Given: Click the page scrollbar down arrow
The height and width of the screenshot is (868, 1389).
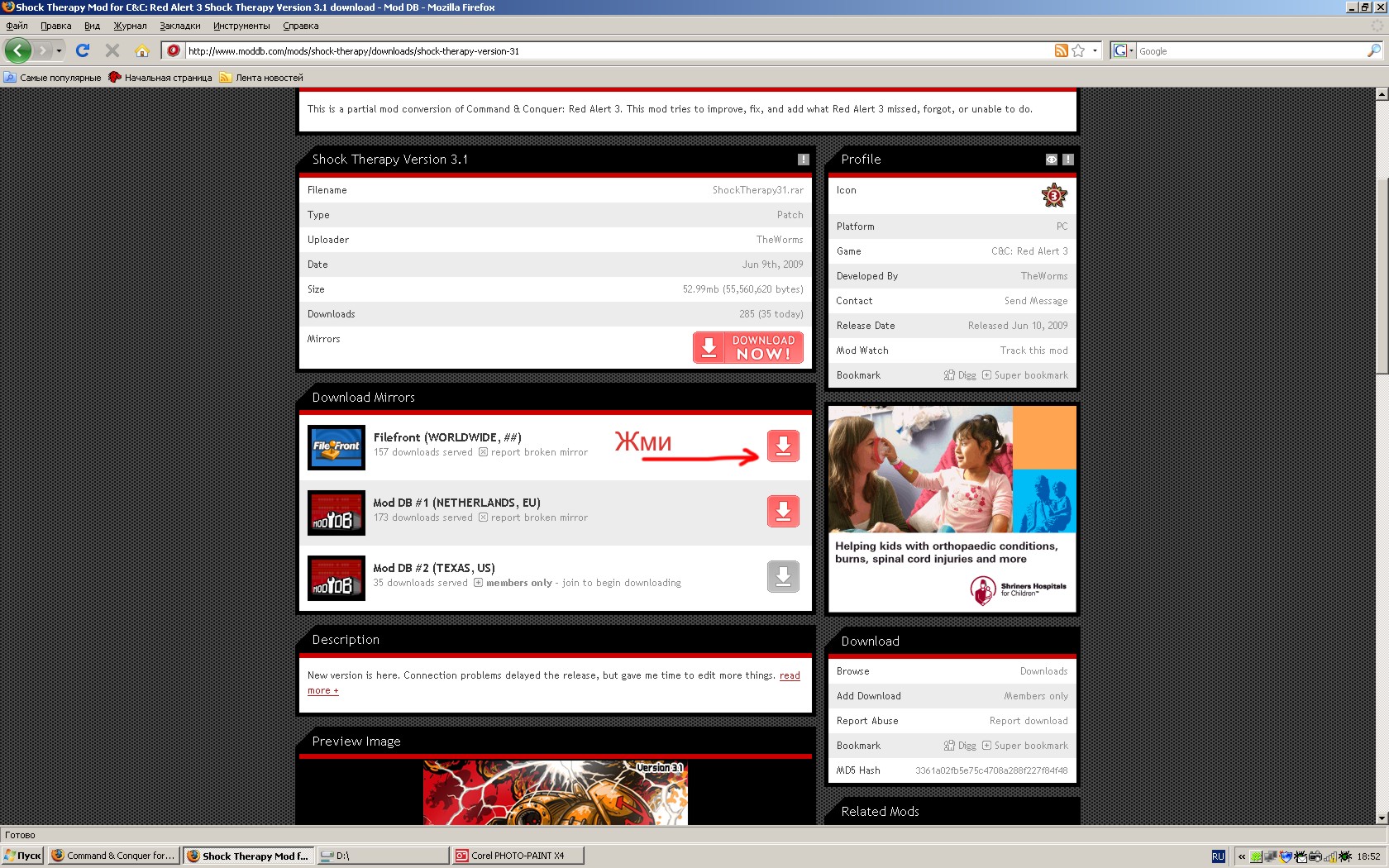Looking at the screenshot, I should click(1382, 818).
